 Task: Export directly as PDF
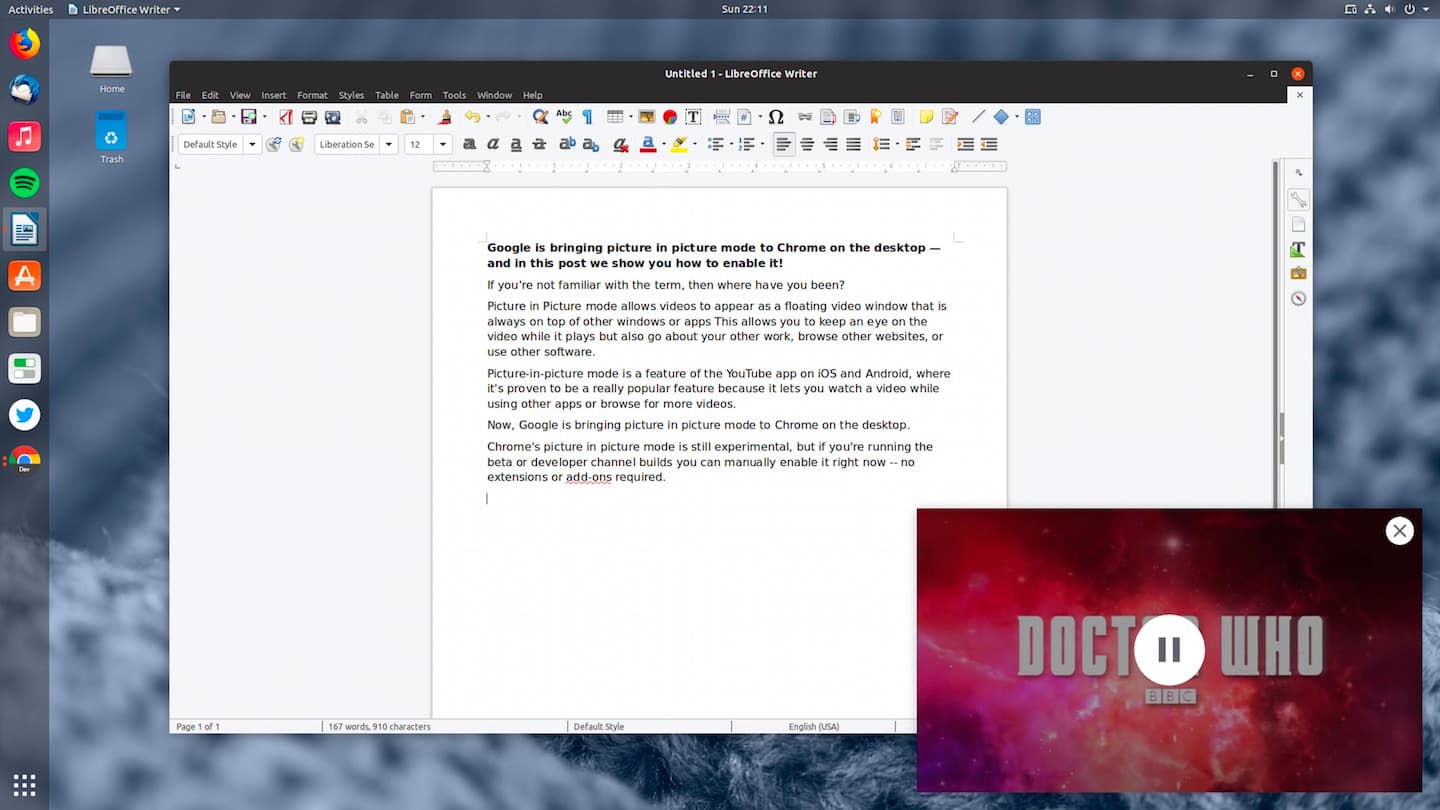click(x=286, y=117)
